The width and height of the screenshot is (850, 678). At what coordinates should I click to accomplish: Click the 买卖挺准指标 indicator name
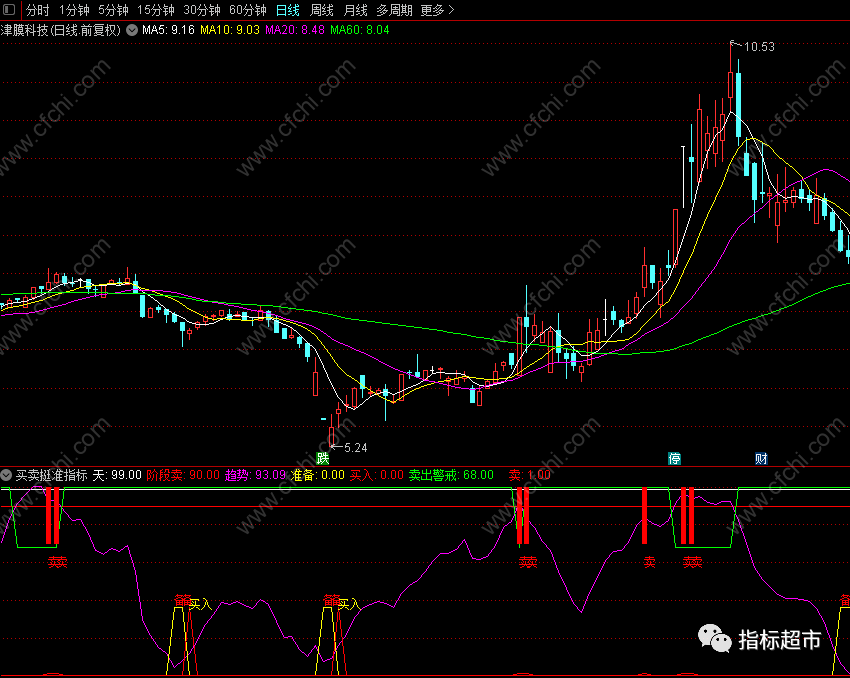tap(51, 475)
